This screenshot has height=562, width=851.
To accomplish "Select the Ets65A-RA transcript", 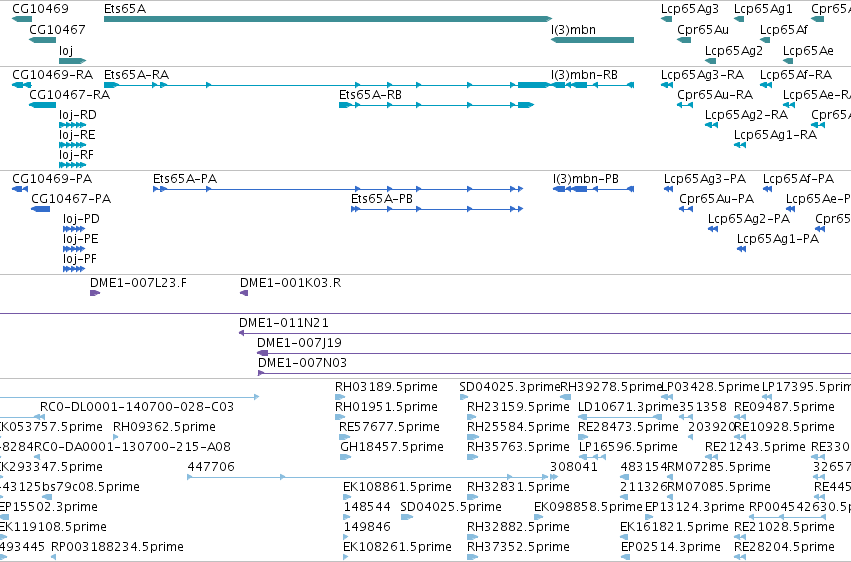I will pyautogui.click(x=326, y=85).
